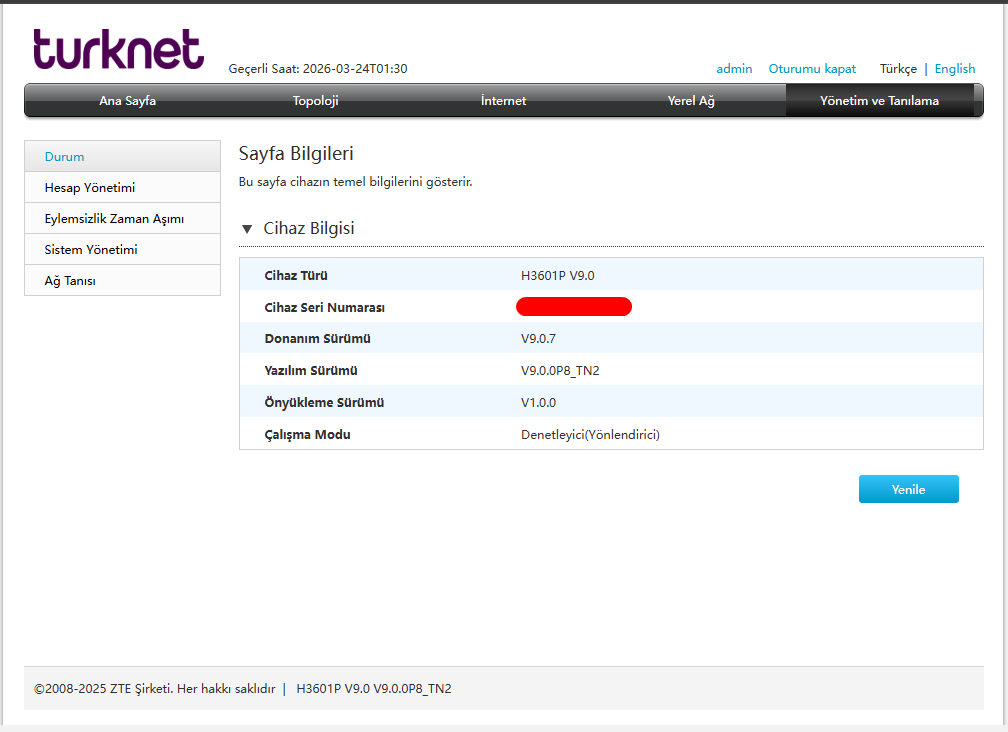Image resolution: width=1008 pixels, height=732 pixels.
Task: Click Oturumu kapat to log out
Action: [x=812, y=69]
